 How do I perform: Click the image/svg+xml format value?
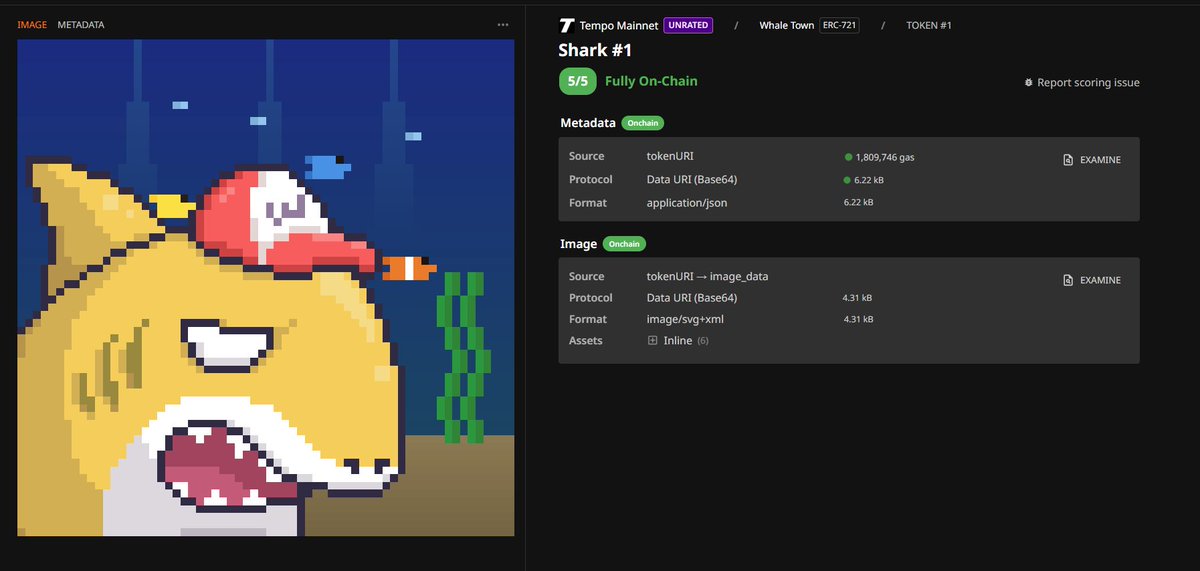tap(685, 319)
